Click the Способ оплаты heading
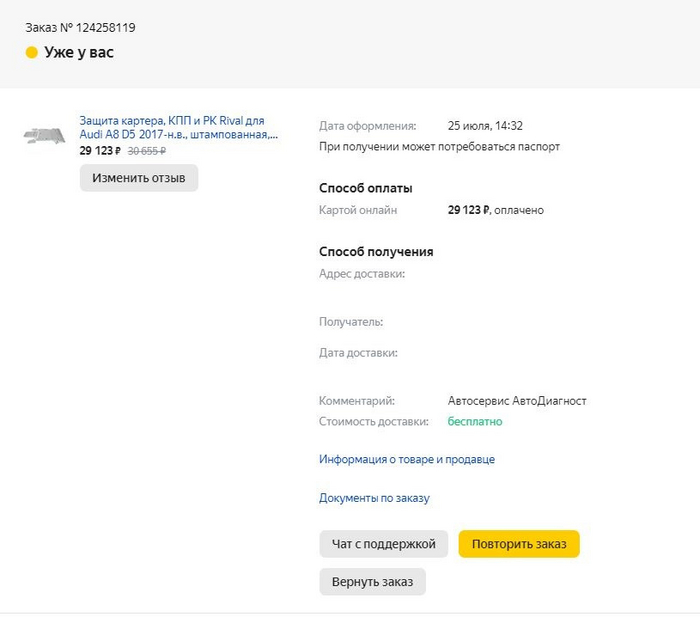This screenshot has width=700, height=617. (366, 188)
